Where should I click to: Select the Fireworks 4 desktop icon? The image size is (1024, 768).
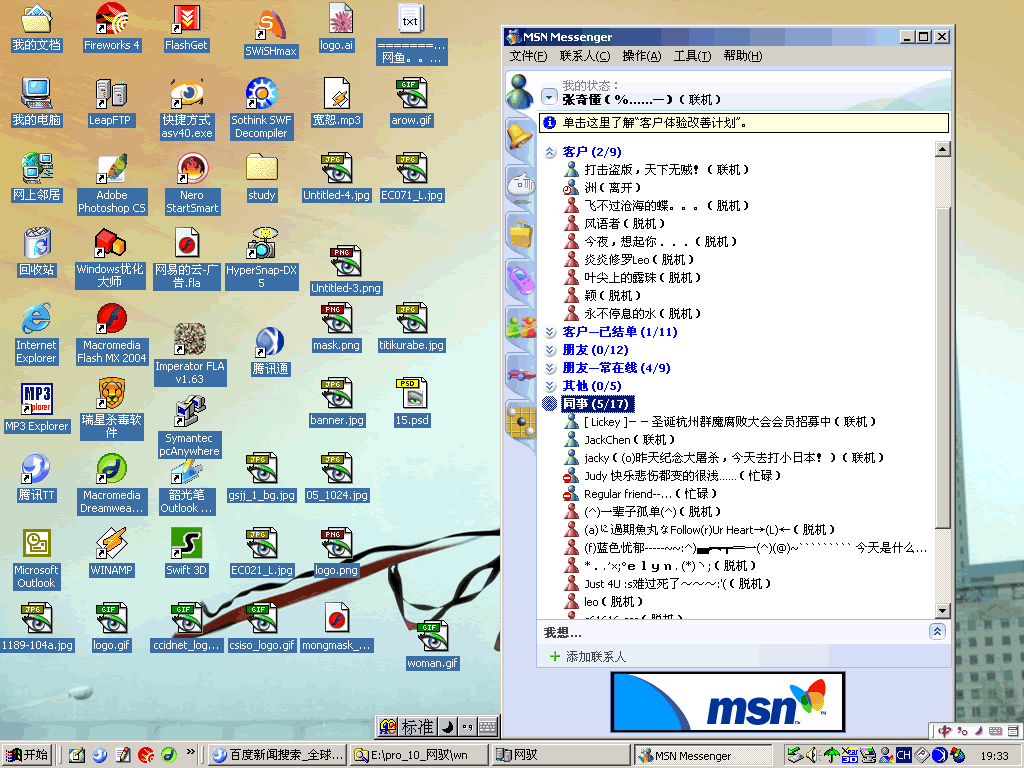[112, 27]
